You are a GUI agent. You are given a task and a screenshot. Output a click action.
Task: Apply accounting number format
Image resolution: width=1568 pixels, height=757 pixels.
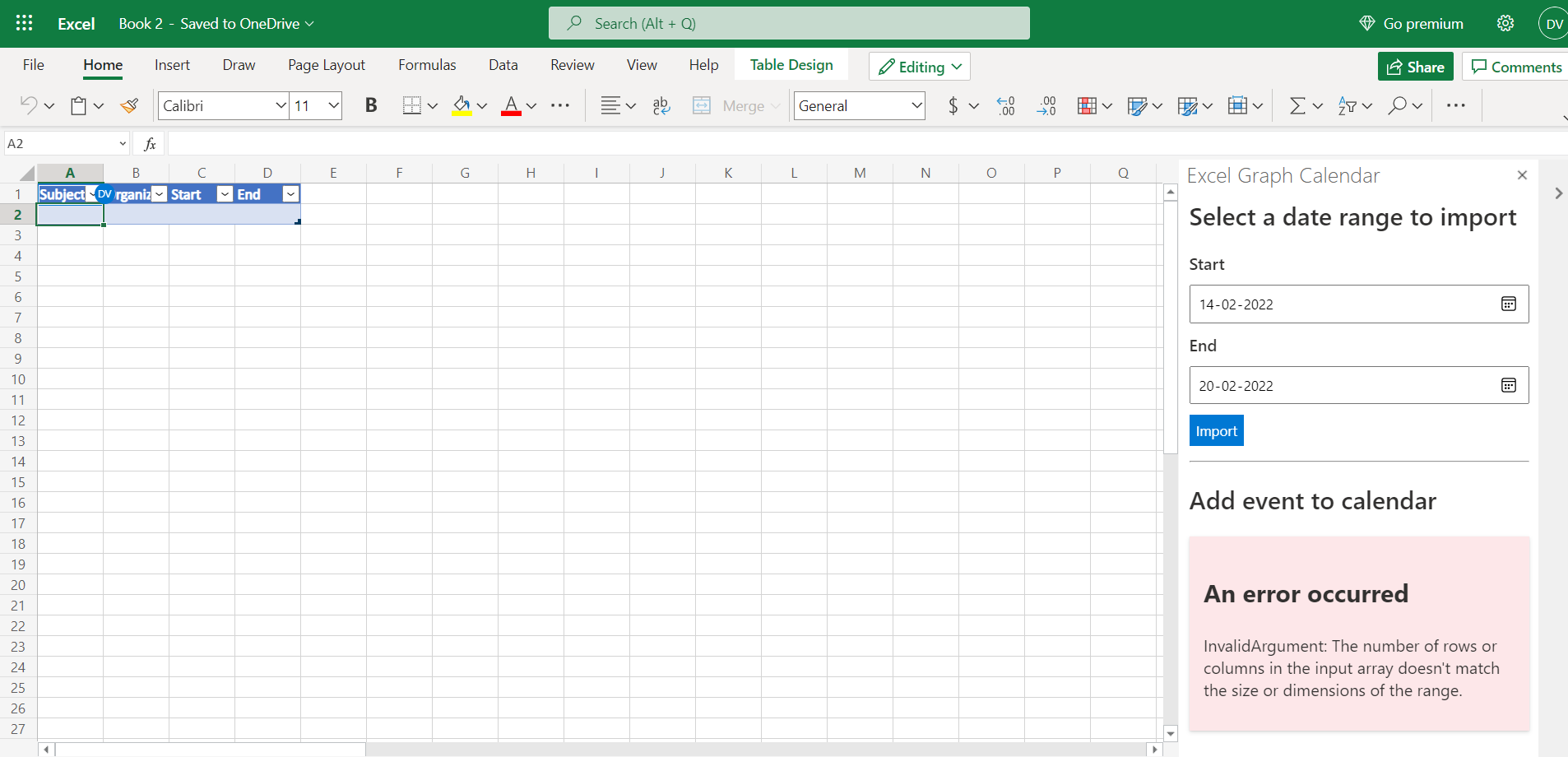(x=953, y=105)
